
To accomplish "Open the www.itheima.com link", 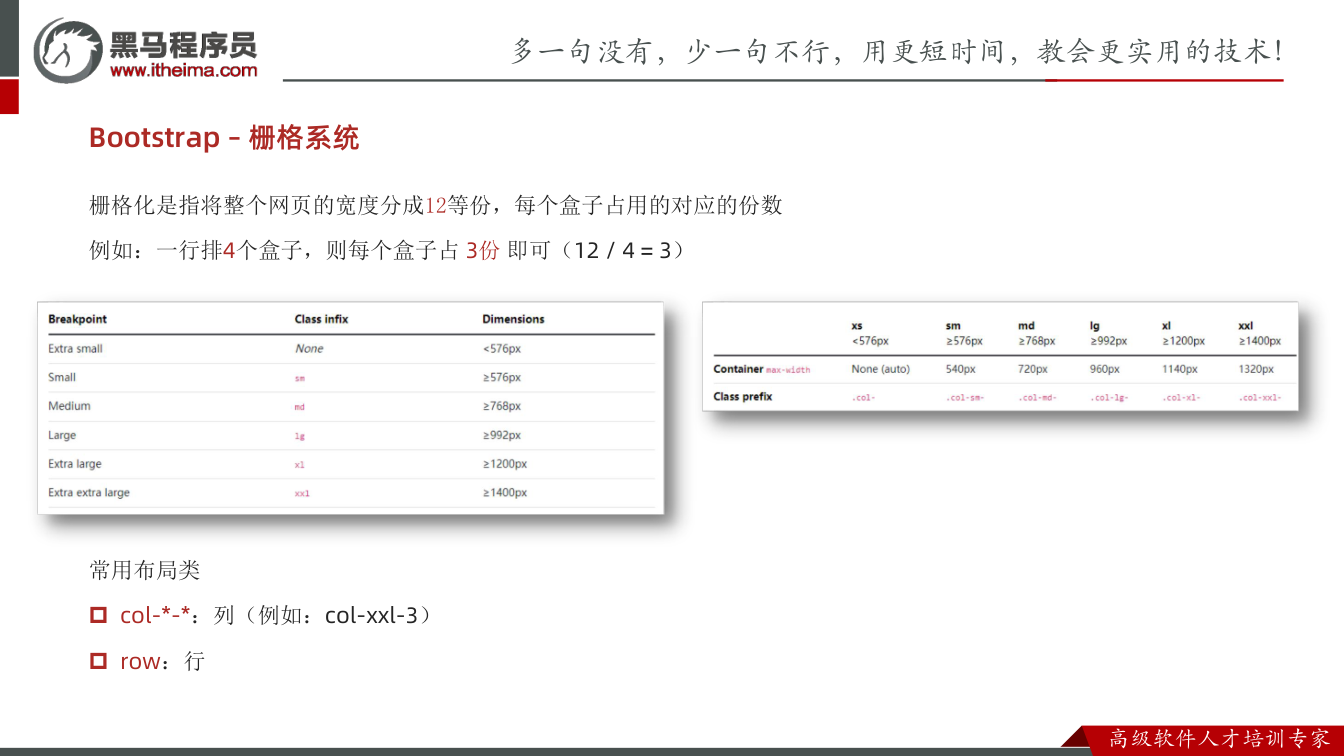I will click(183, 70).
